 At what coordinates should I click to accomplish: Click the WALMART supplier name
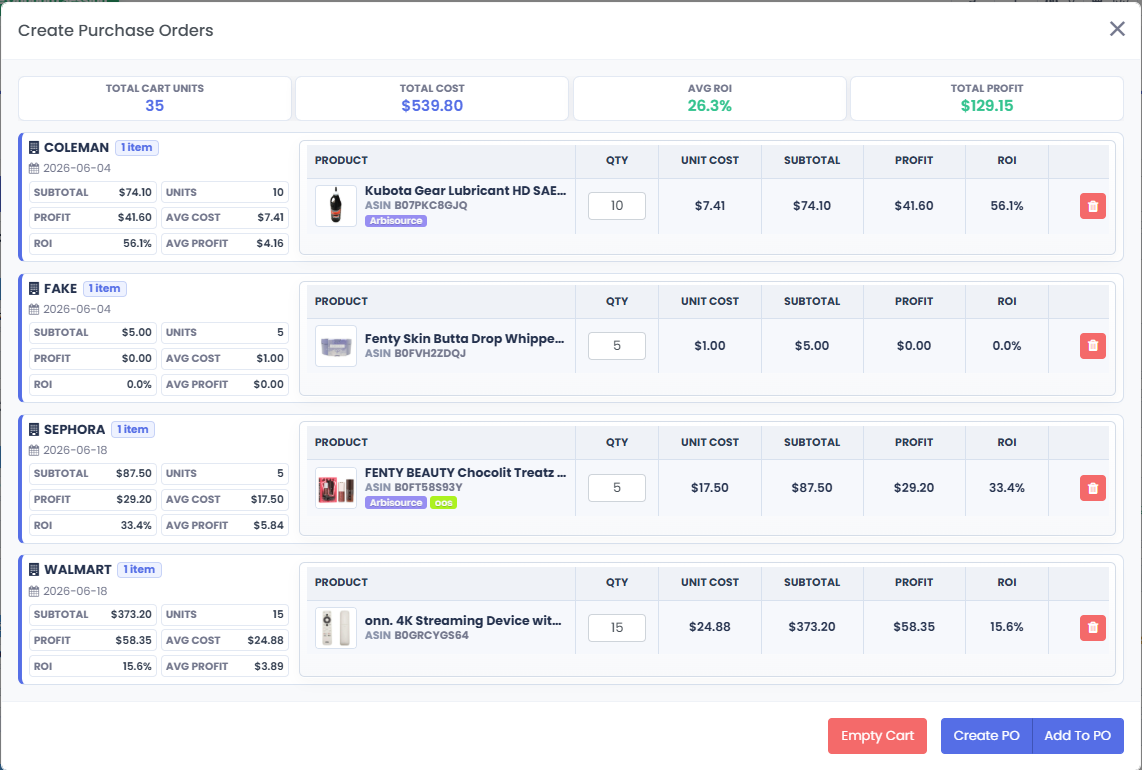pos(78,570)
